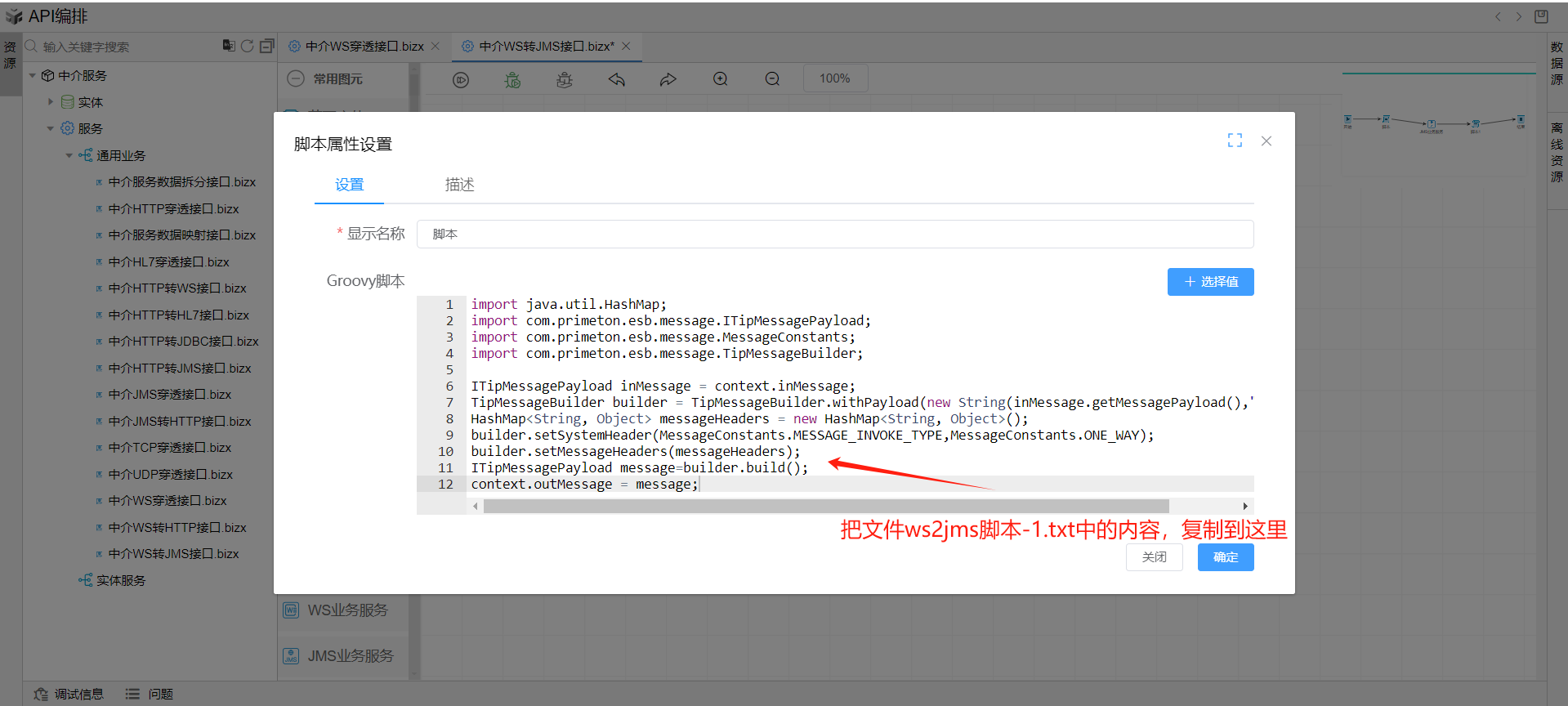Viewport: 1568px width, 706px height.
Task: Click the undo arrow in toolbar
Action: tap(616, 79)
